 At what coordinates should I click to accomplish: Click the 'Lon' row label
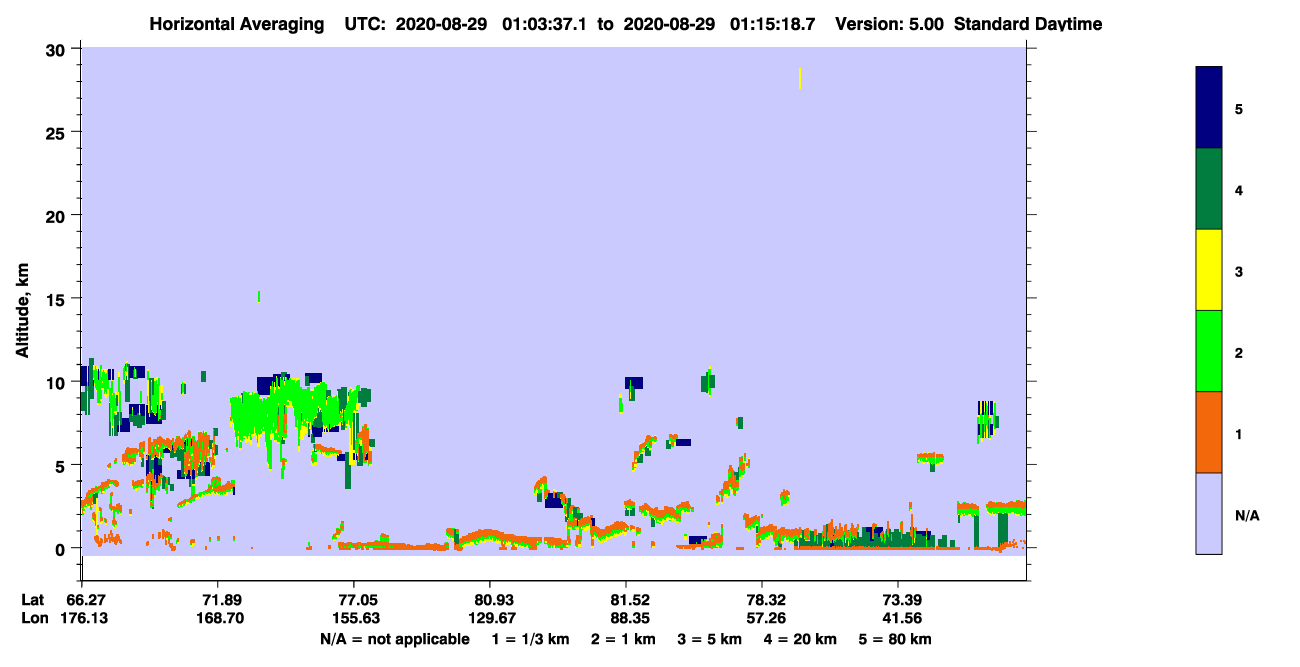34,618
